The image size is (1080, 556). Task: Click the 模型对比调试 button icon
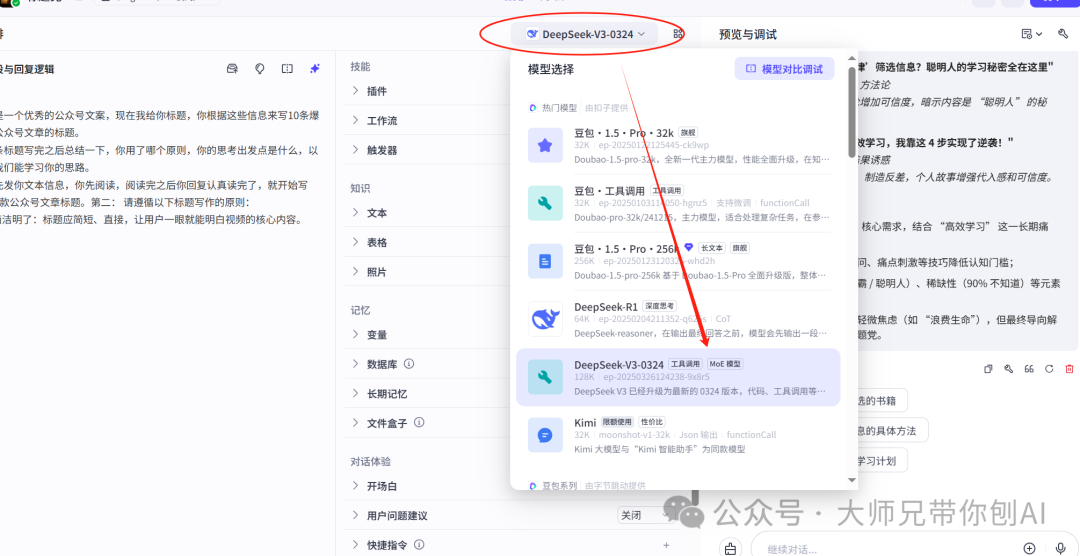point(751,69)
